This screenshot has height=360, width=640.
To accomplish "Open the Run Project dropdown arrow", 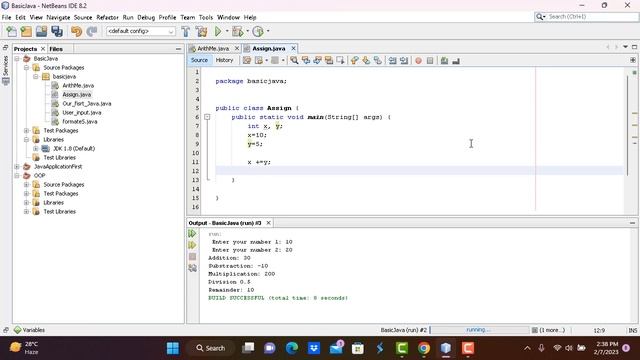I will click(227, 31).
